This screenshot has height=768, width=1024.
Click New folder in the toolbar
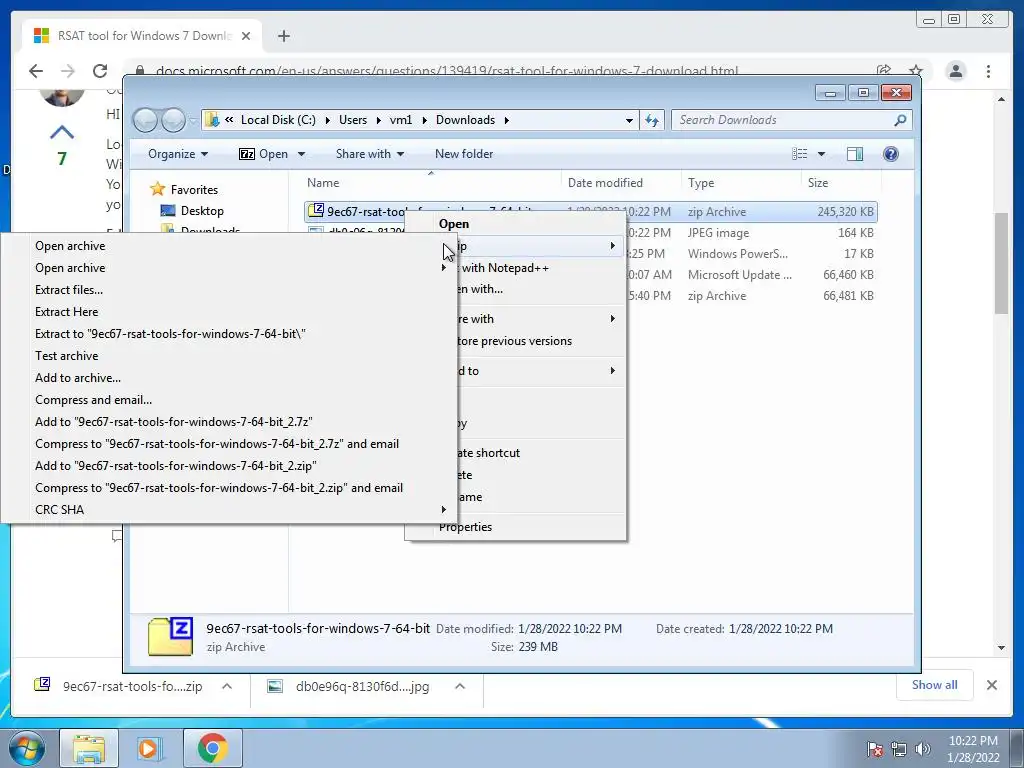point(464,154)
